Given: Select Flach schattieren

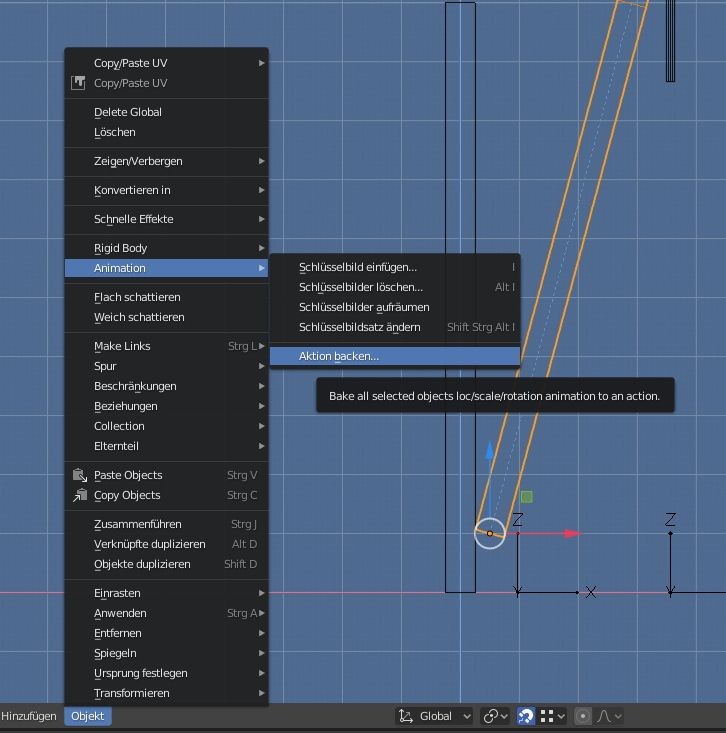Looking at the screenshot, I should coord(166,297).
